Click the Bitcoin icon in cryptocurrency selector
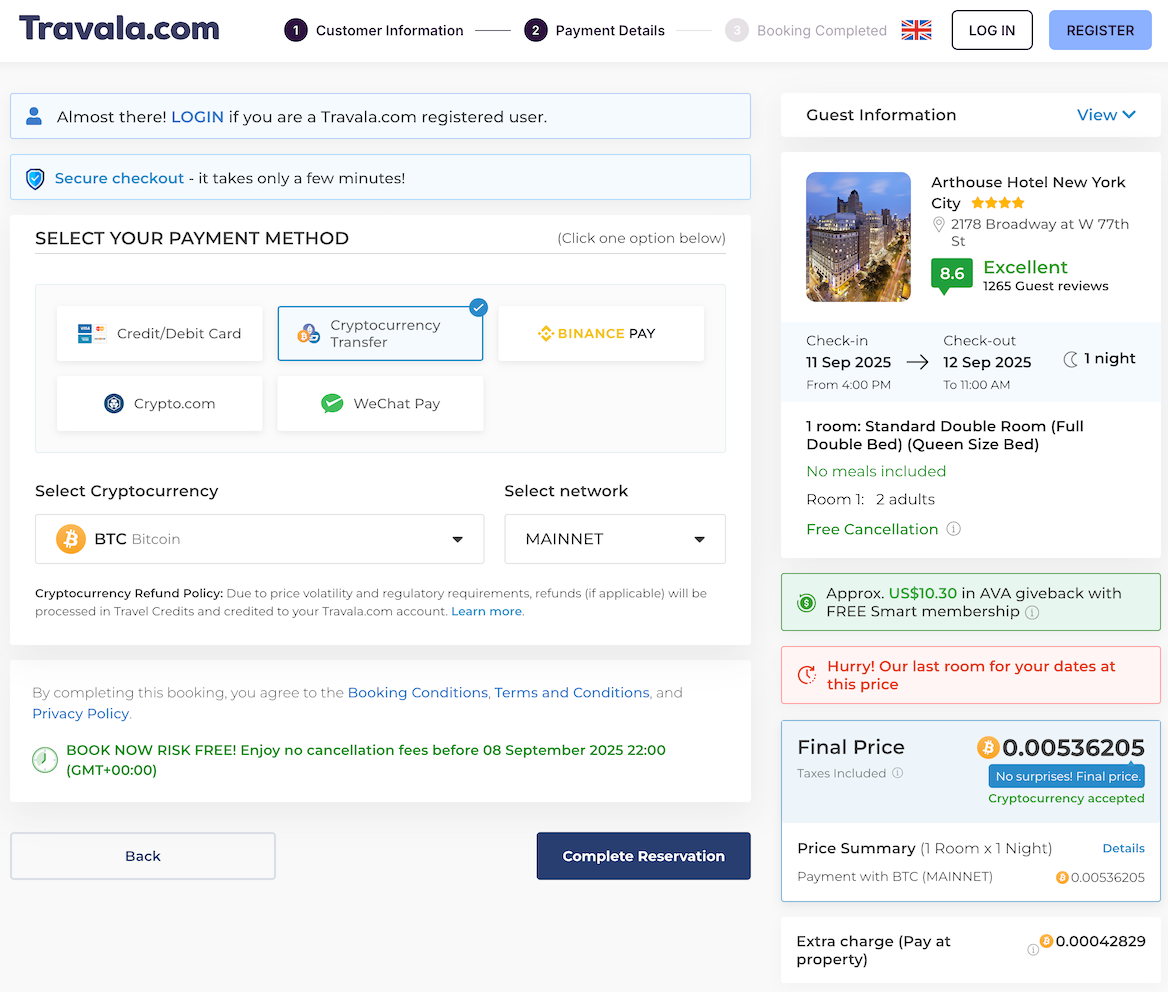The height and width of the screenshot is (992, 1168). point(71,538)
